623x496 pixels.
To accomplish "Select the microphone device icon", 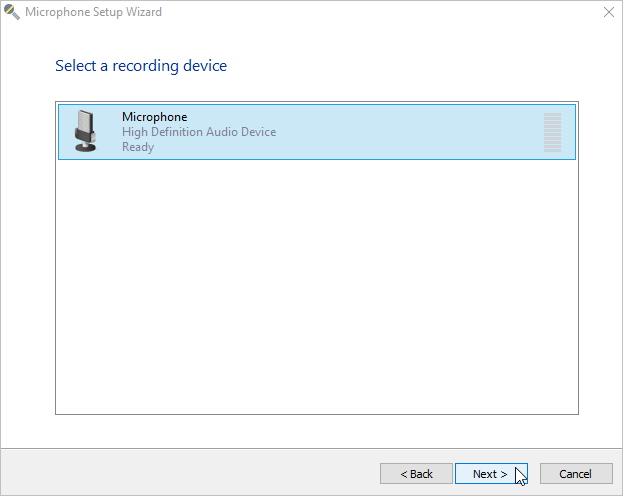I will coord(85,131).
